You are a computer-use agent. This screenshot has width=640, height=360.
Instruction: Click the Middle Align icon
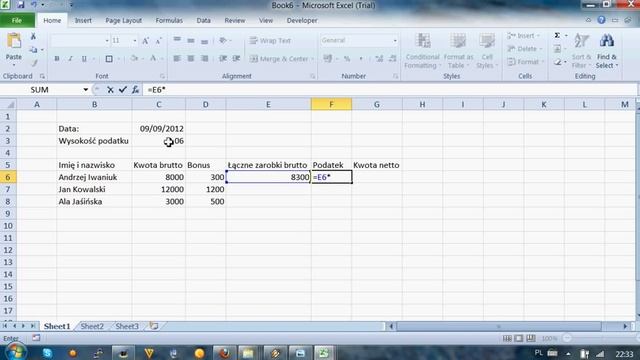(191, 40)
